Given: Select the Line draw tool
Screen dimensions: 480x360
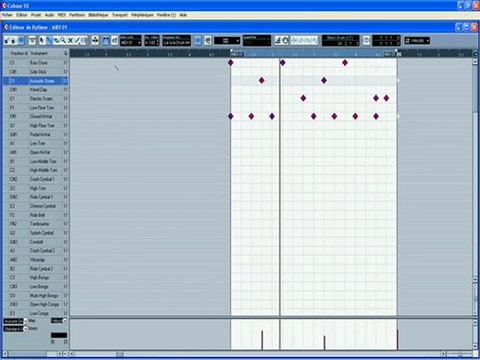Looking at the screenshot, I should [77, 41].
